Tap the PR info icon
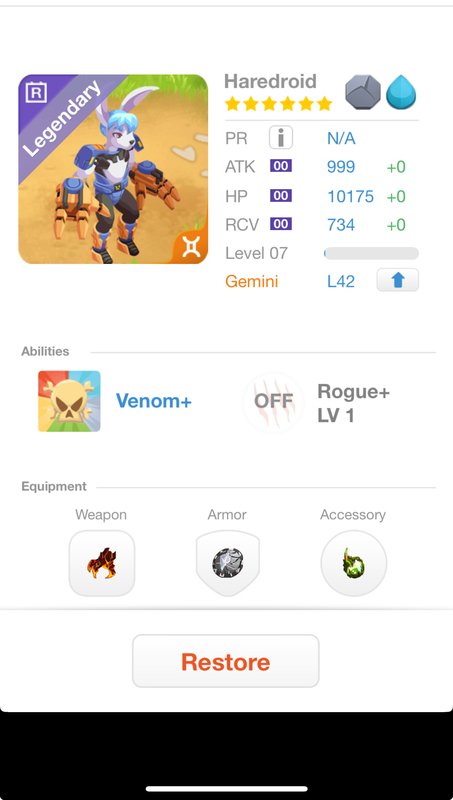The height and width of the screenshot is (800, 453). coord(281,138)
